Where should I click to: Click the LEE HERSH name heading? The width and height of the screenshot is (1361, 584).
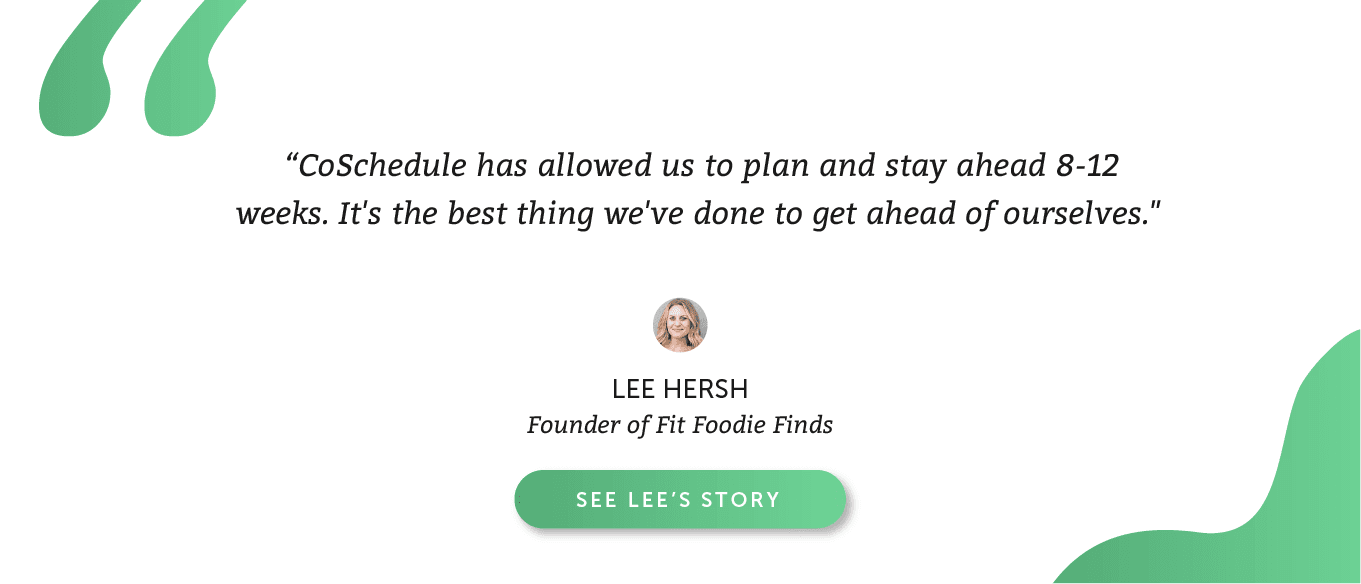pyautogui.click(x=680, y=389)
